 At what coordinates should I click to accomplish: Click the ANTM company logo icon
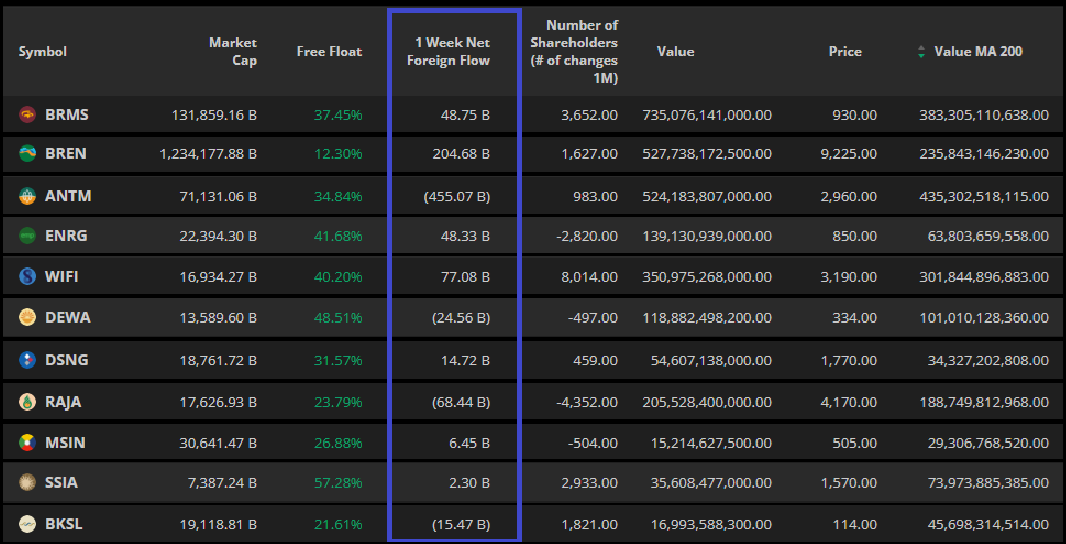click(x=28, y=196)
